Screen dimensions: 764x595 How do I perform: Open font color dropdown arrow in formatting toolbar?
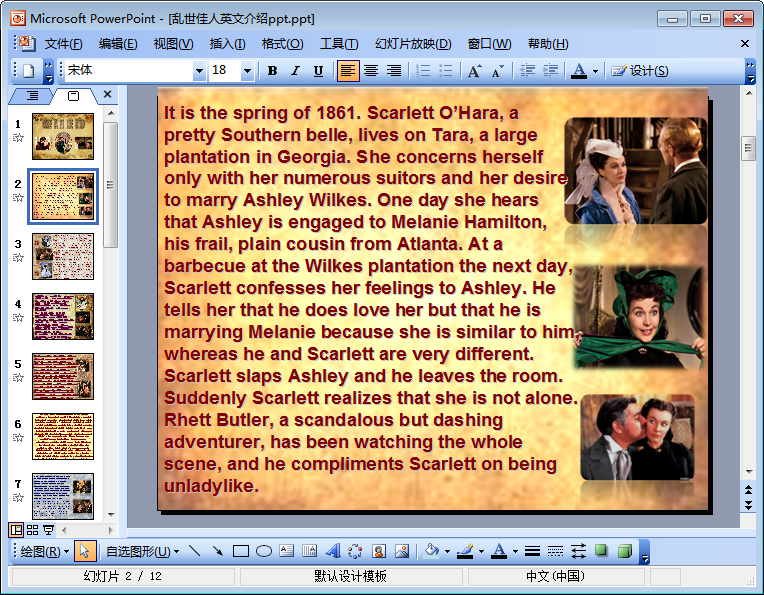(x=595, y=72)
